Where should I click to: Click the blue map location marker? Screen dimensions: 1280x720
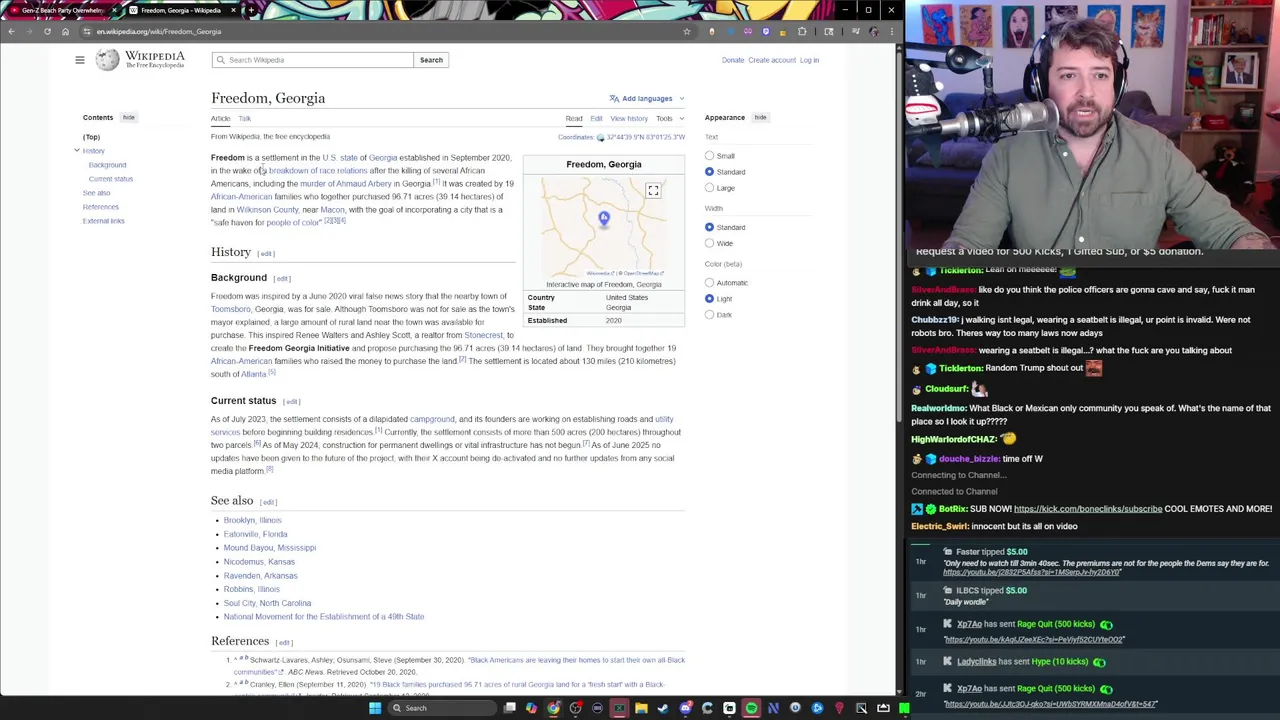pyautogui.click(x=603, y=218)
